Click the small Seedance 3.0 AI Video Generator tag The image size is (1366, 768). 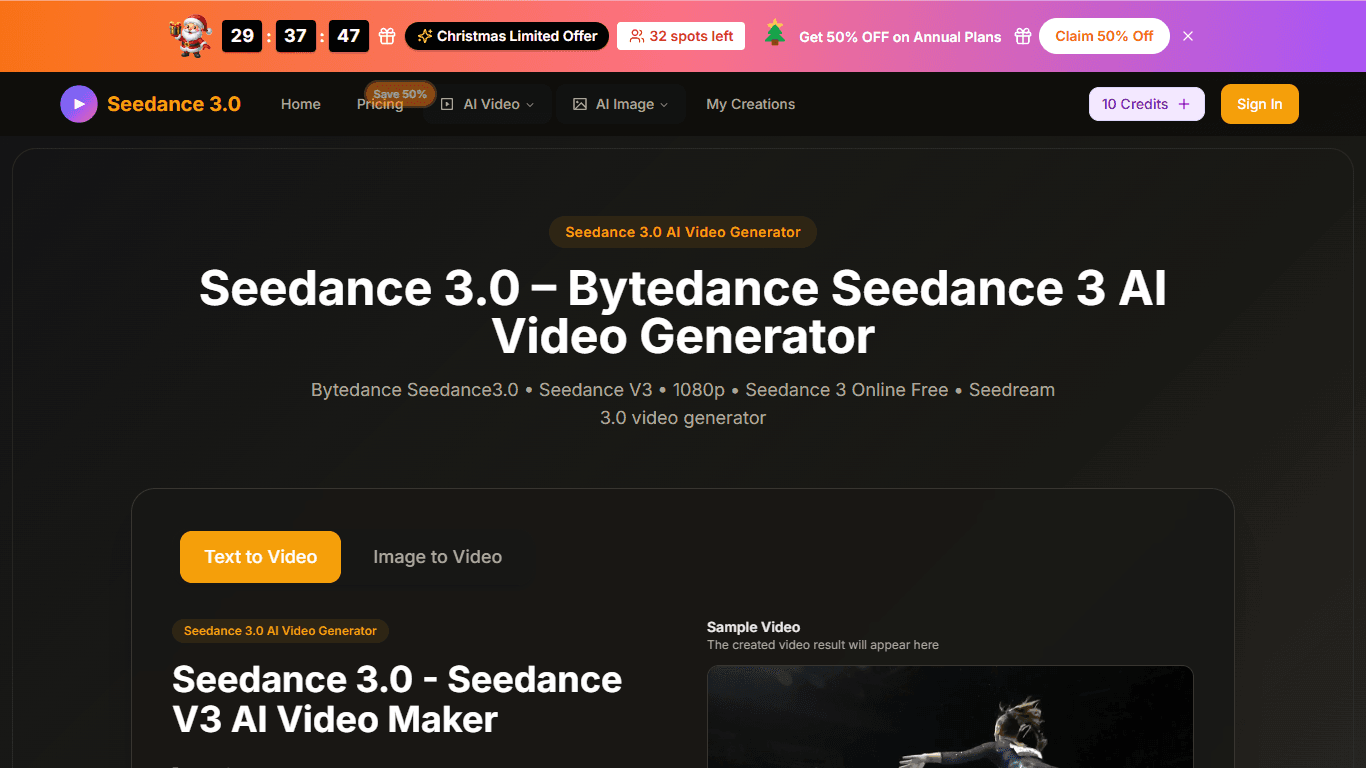(280, 631)
